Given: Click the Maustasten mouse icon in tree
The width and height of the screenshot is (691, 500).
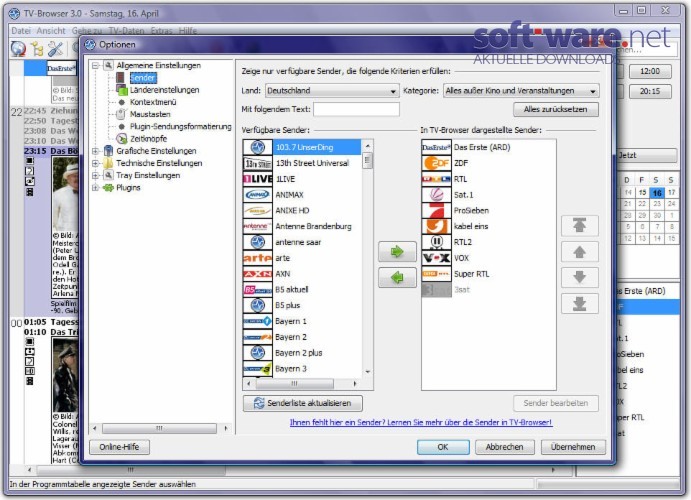Looking at the screenshot, I should click(122, 114).
